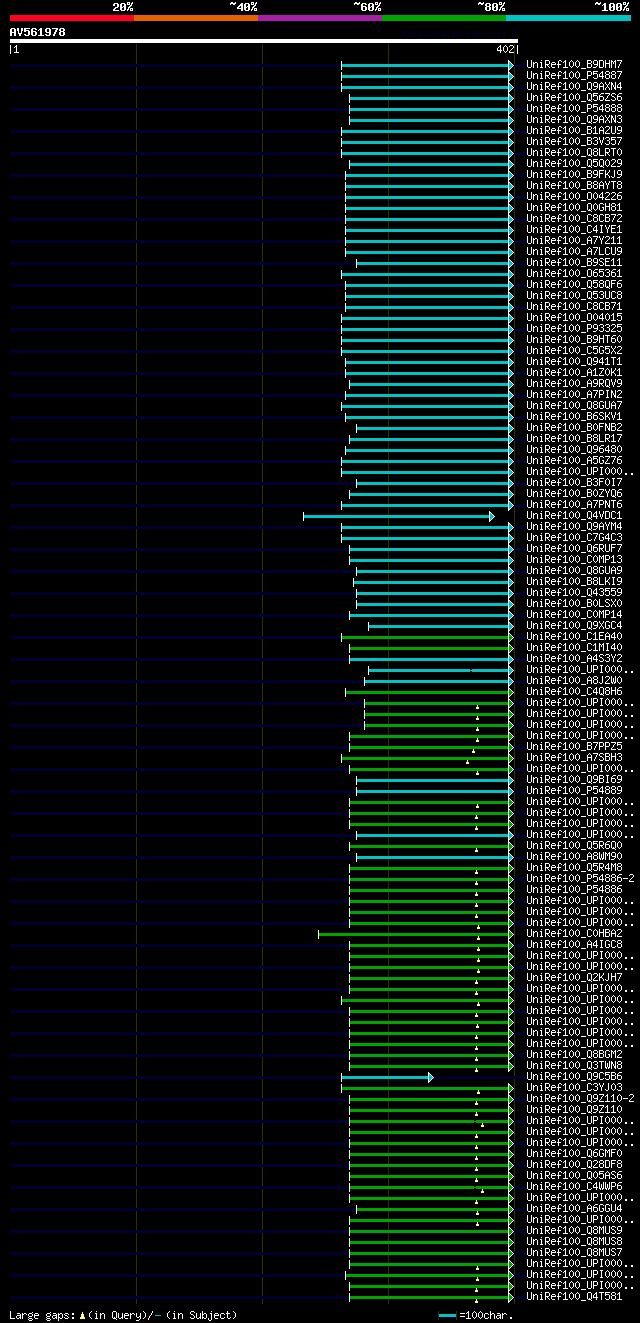Open hit UniRef100_C8CB71

click(x=574, y=306)
